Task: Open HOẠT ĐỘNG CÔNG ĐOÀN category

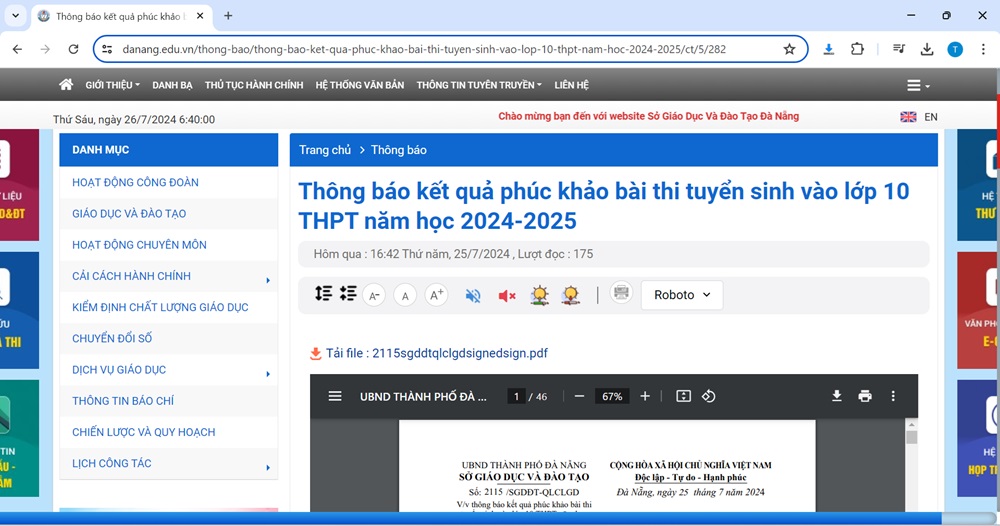Action: click(x=168, y=182)
